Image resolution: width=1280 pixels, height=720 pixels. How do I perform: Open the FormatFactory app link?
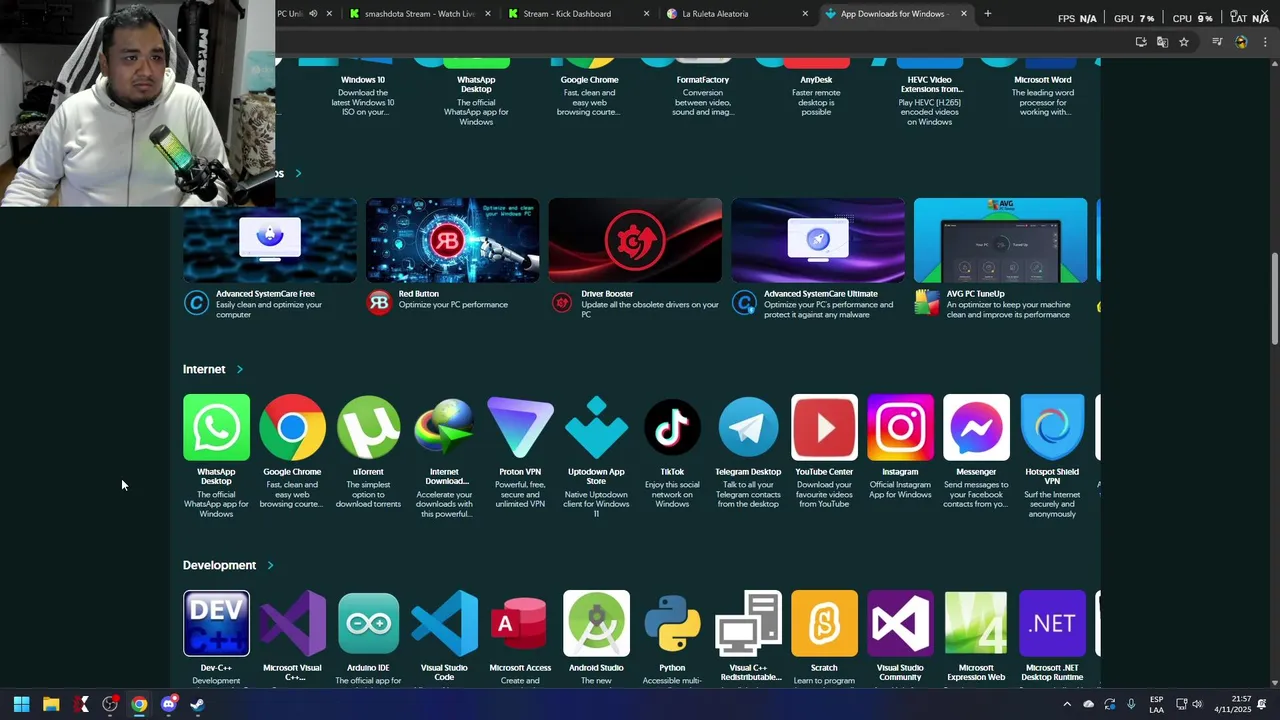[x=703, y=80]
